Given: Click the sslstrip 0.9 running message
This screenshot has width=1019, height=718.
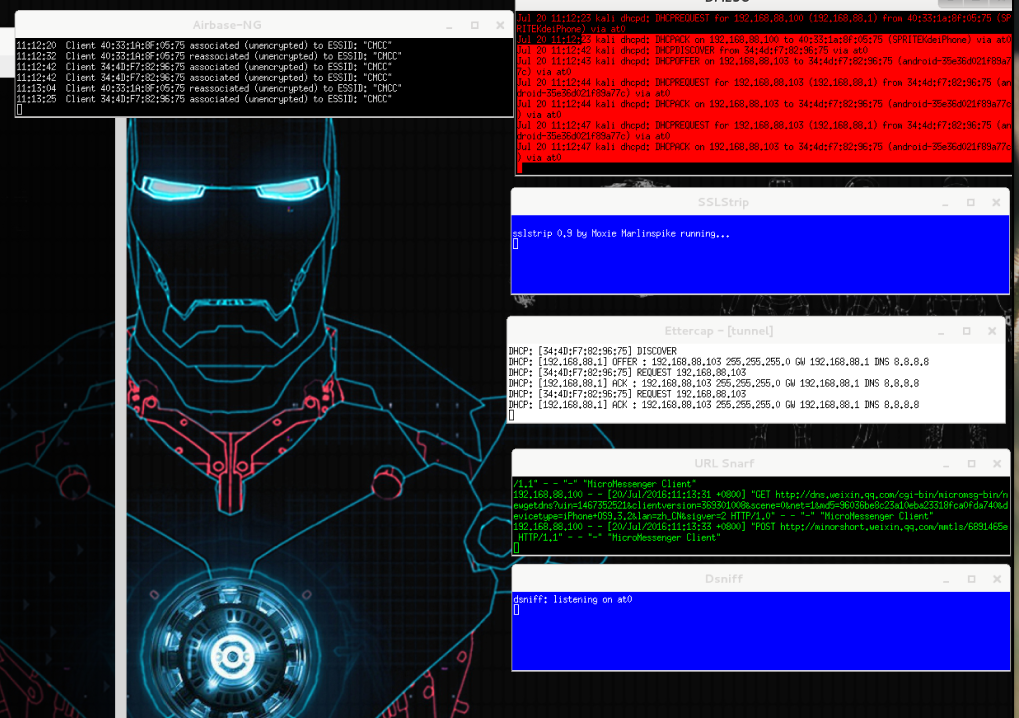Looking at the screenshot, I should click(621, 234).
